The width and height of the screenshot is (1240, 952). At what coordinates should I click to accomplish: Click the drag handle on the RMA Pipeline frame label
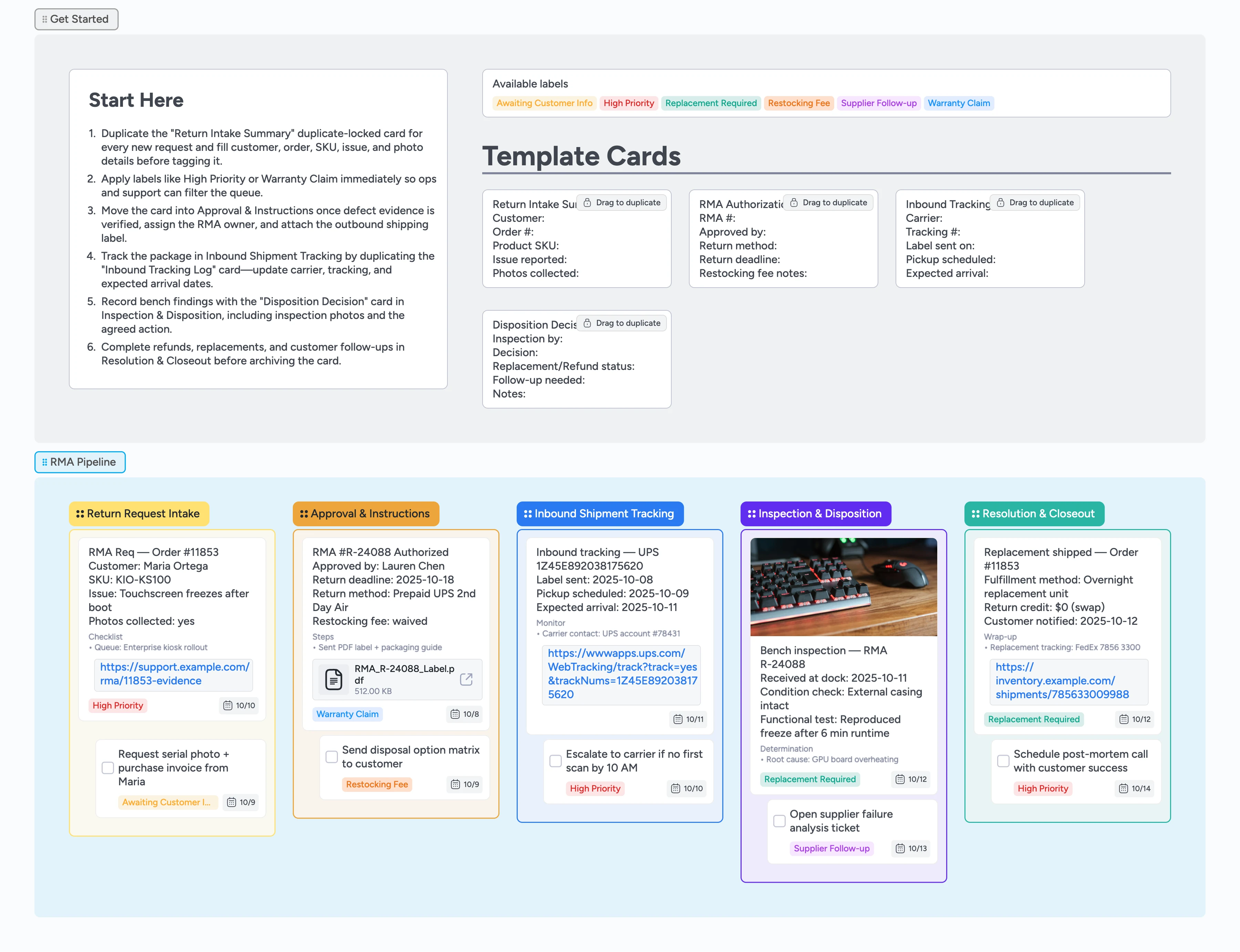[x=45, y=462]
